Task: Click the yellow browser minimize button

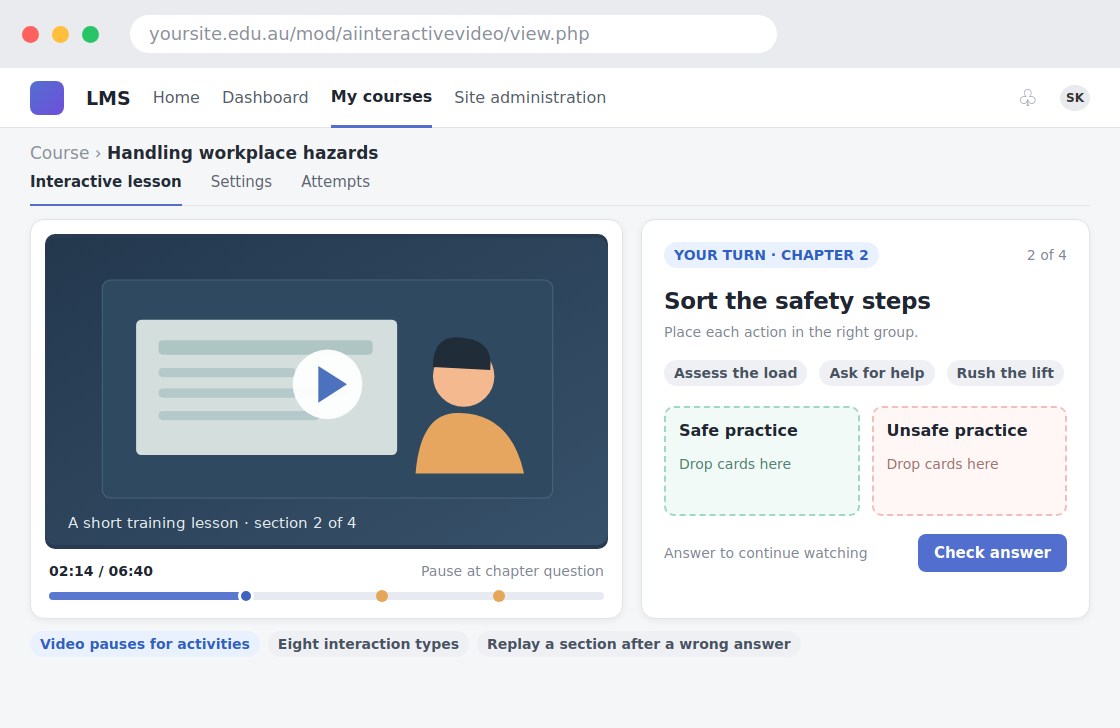Action: 61,34
